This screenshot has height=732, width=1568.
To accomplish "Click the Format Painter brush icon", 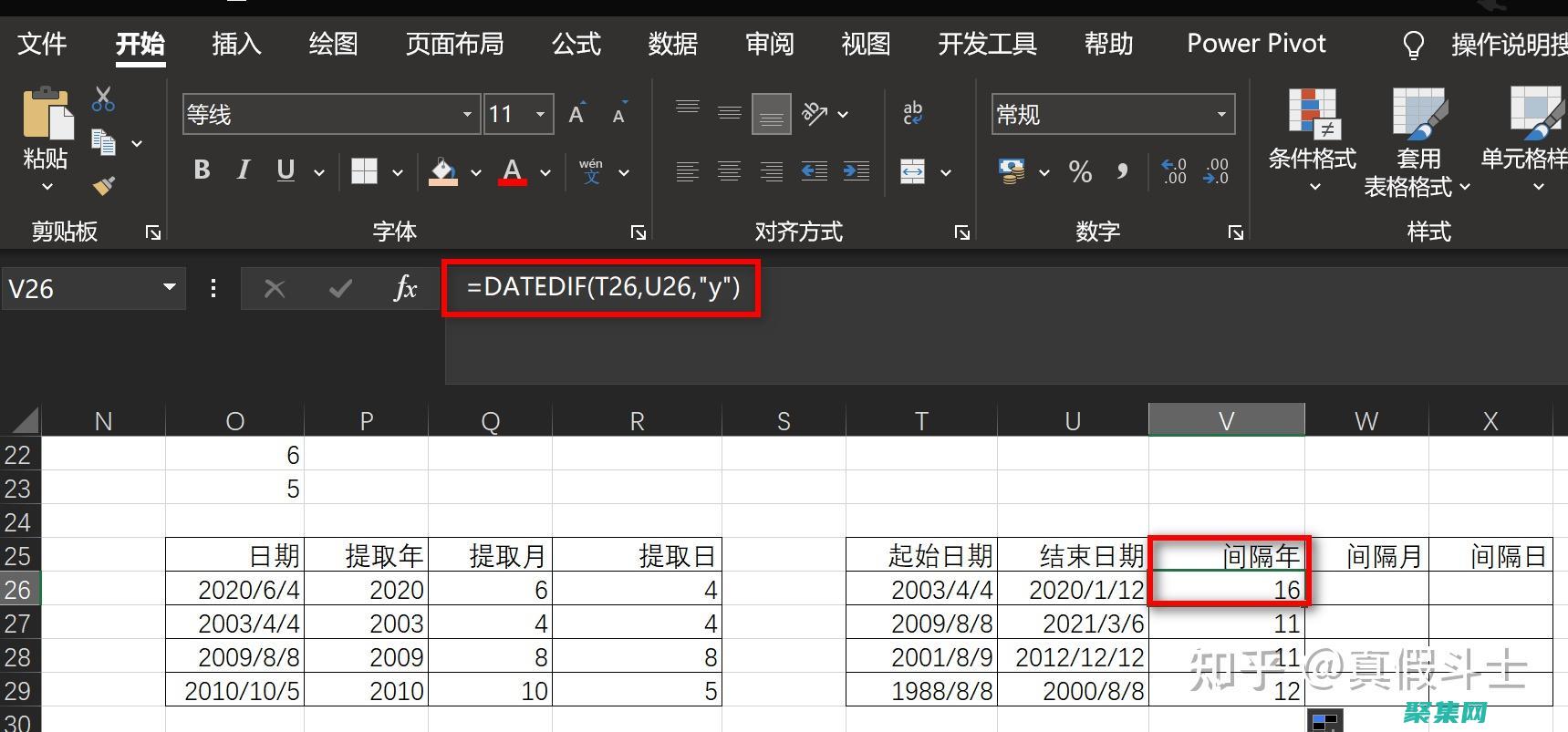I will tap(104, 186).
